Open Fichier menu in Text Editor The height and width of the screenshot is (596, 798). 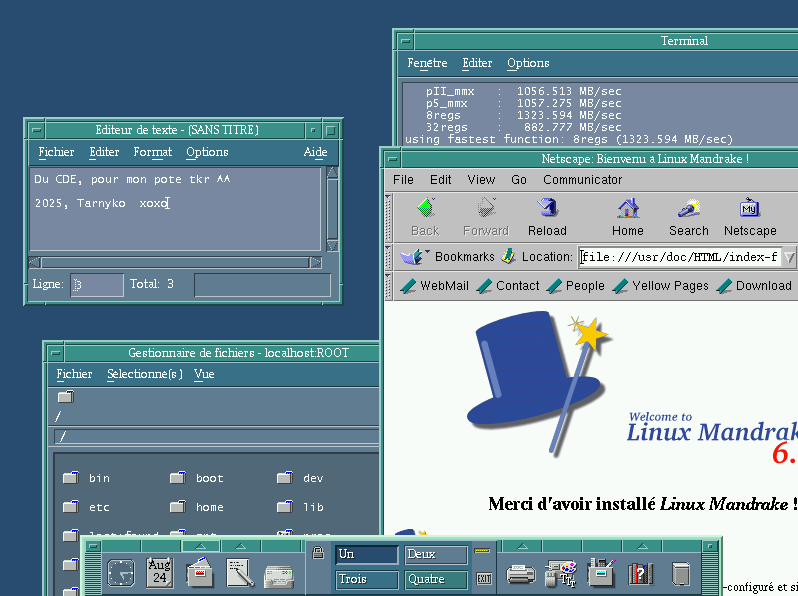[56, 152]
